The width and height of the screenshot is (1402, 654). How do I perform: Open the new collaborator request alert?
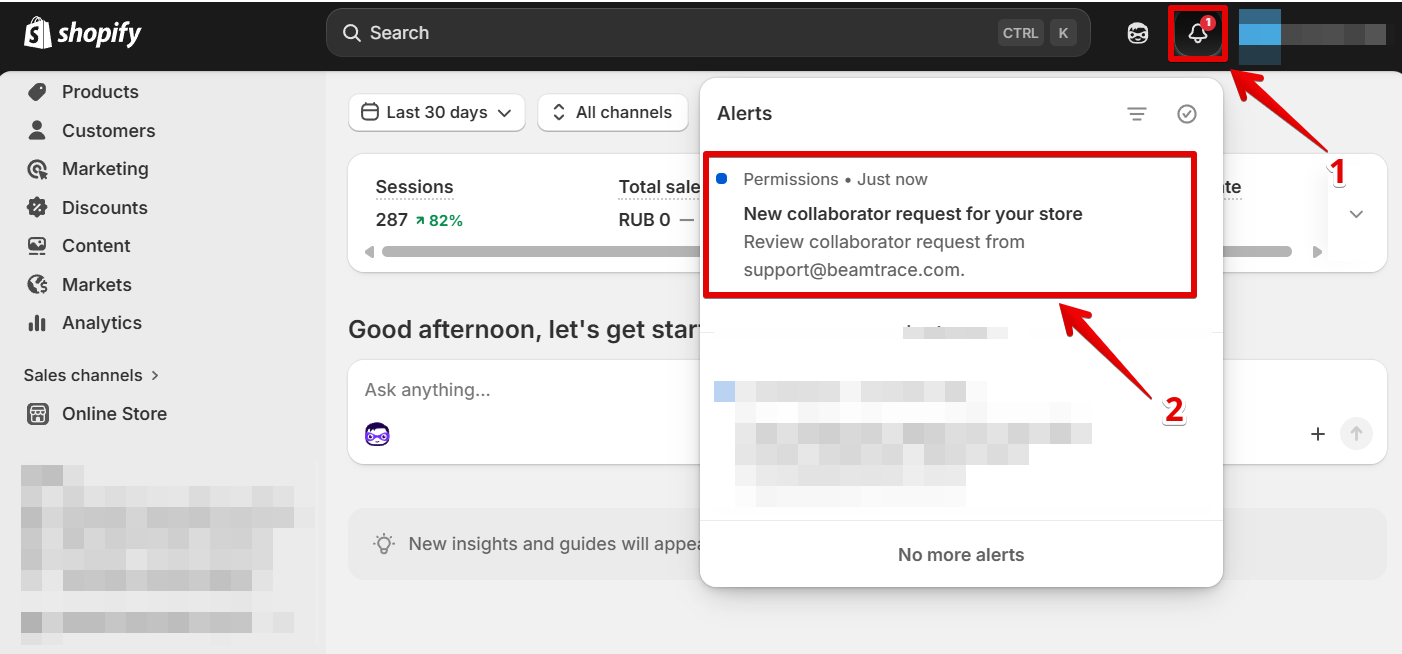(949, 225)
